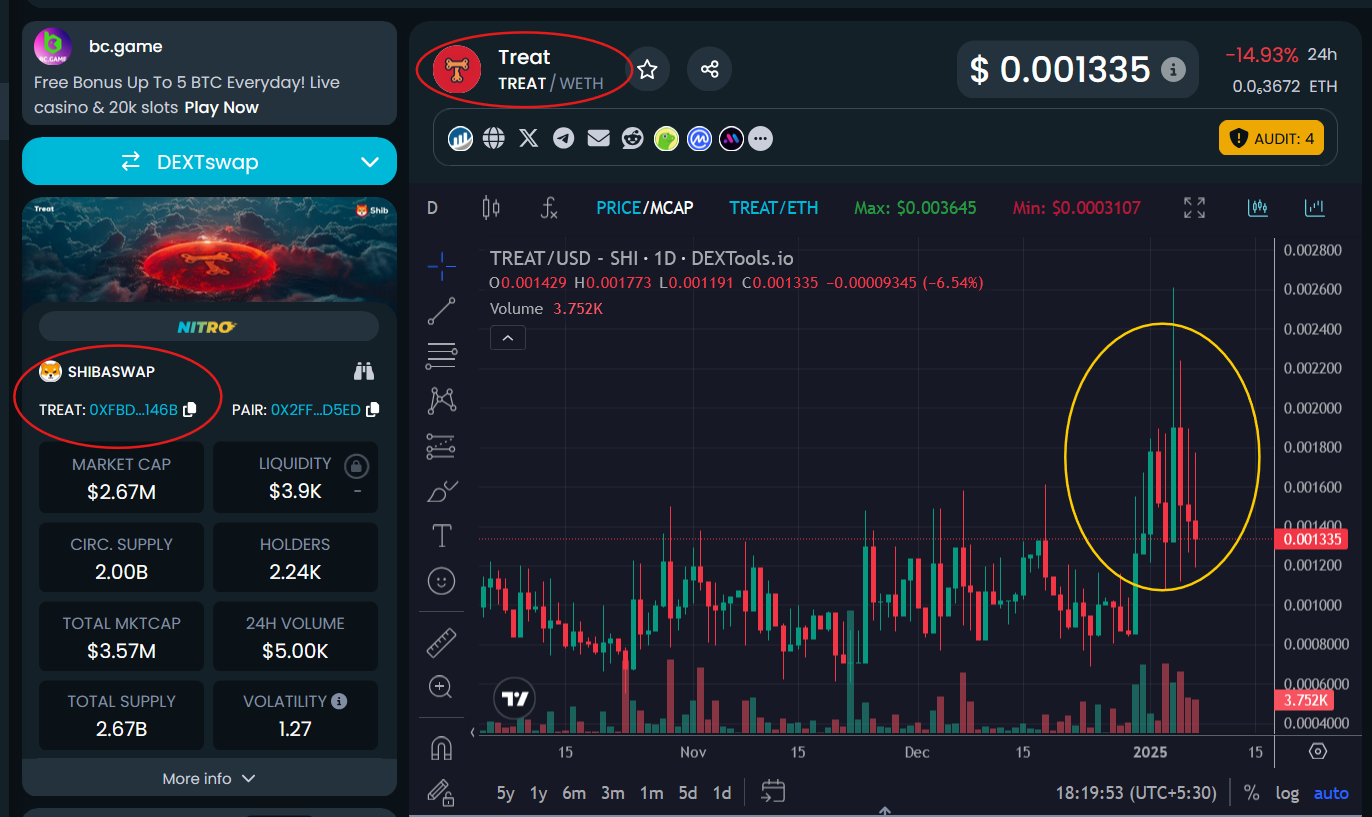Open the DEXTools chart link icon

(460, 138)
